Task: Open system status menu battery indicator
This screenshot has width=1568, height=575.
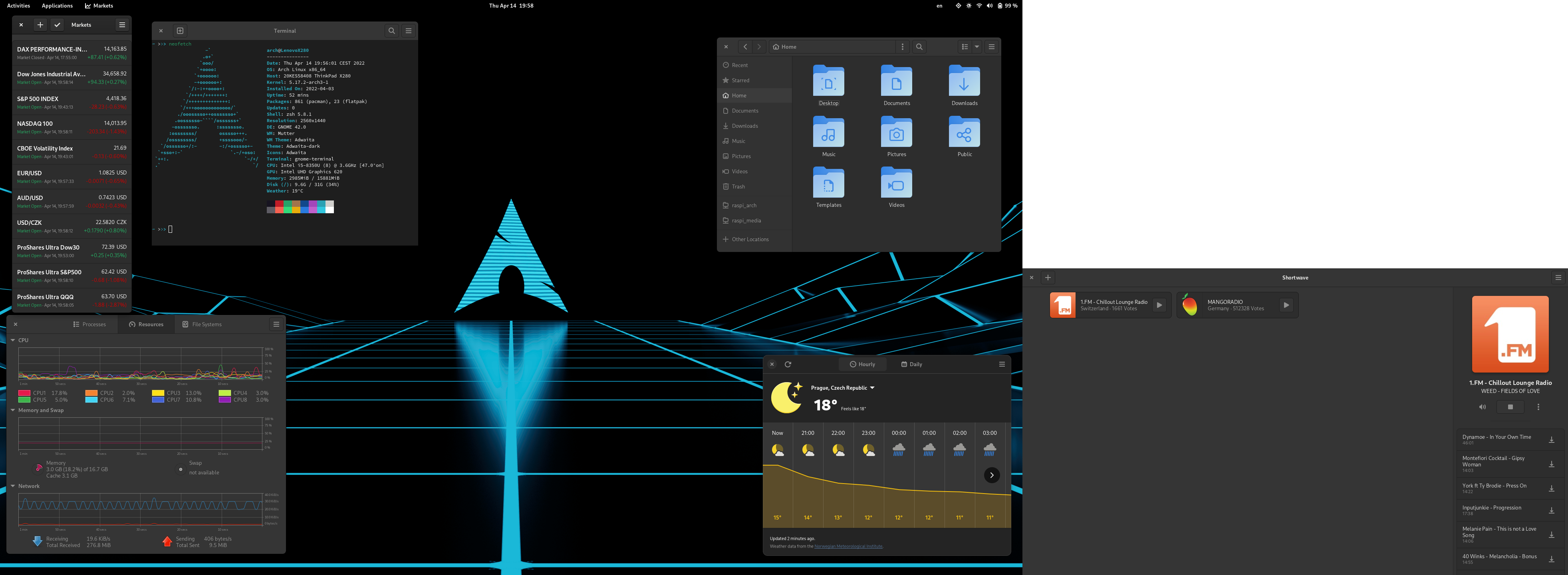Action: [x=1007, y=6]
